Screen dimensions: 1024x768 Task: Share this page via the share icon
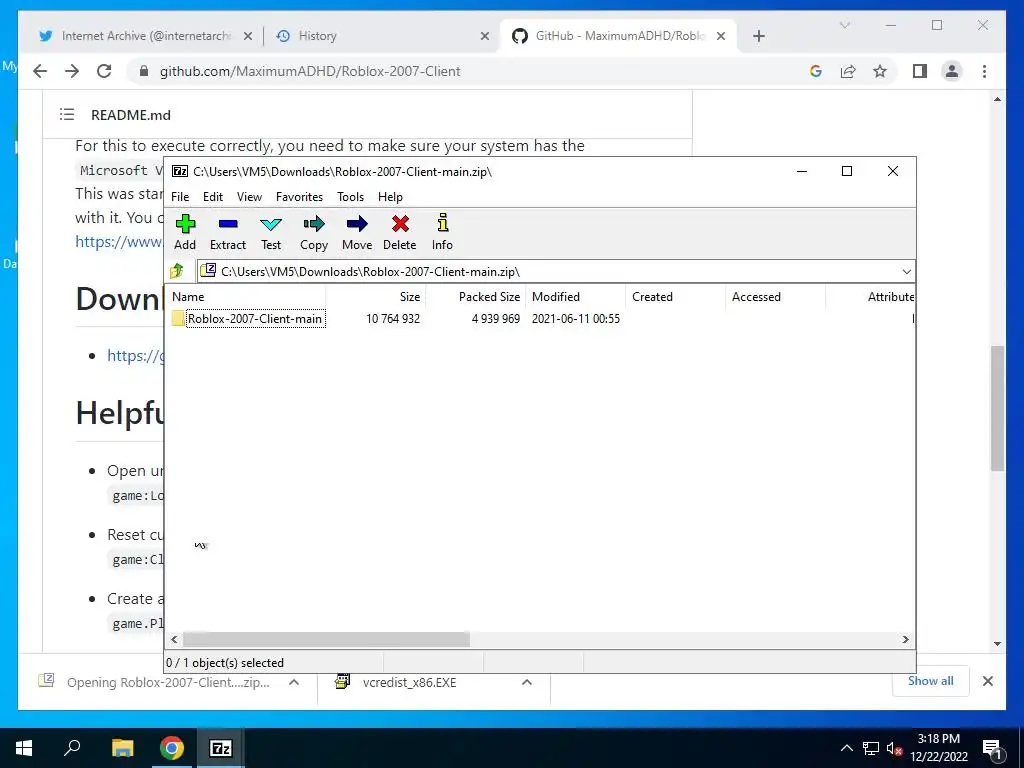pos(848,71)
